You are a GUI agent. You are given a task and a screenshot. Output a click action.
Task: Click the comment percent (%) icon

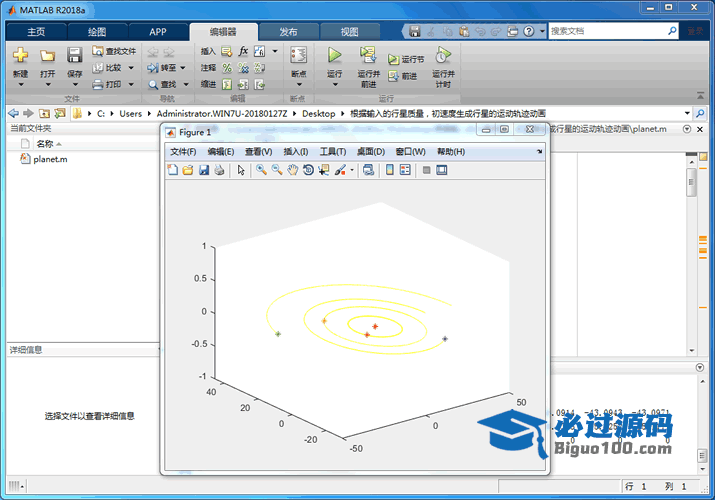pyautogui.click(x=227, y=68)
